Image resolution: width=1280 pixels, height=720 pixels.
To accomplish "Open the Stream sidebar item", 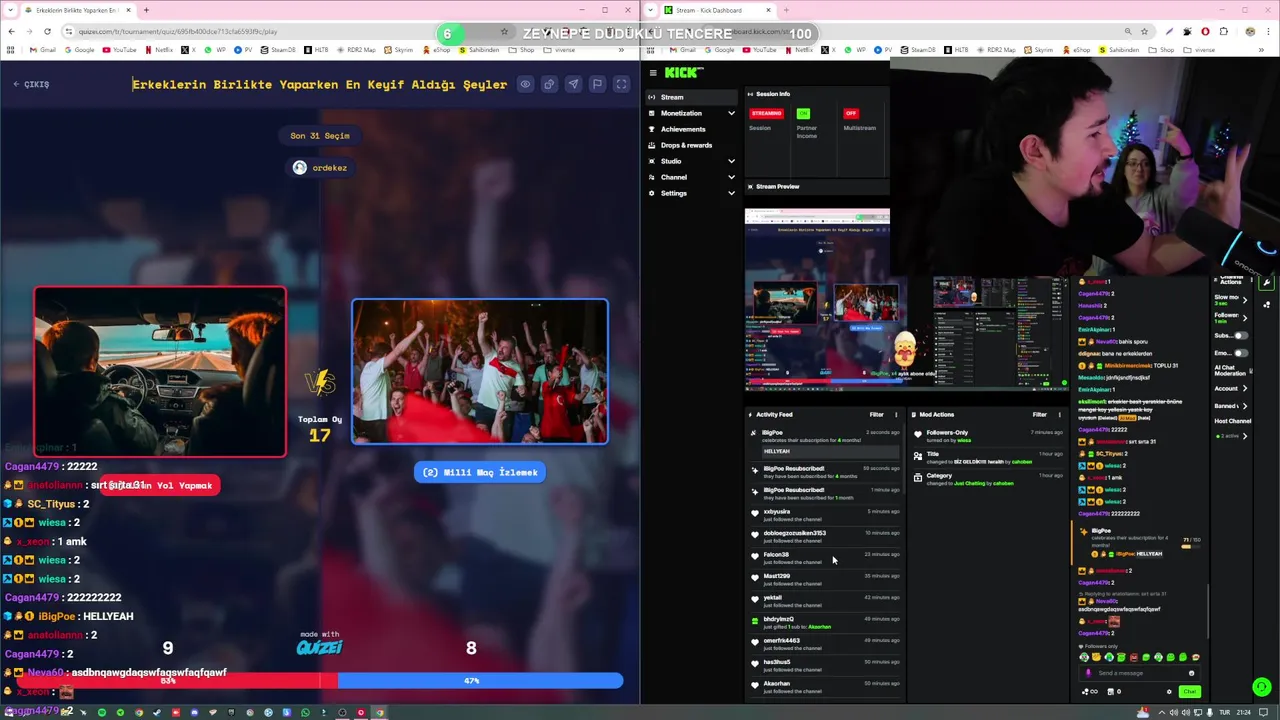I will pos(692,97).
